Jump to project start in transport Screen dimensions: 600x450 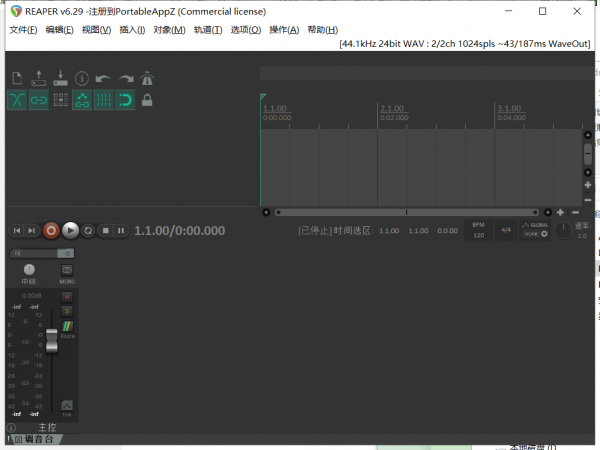[17, 231]
